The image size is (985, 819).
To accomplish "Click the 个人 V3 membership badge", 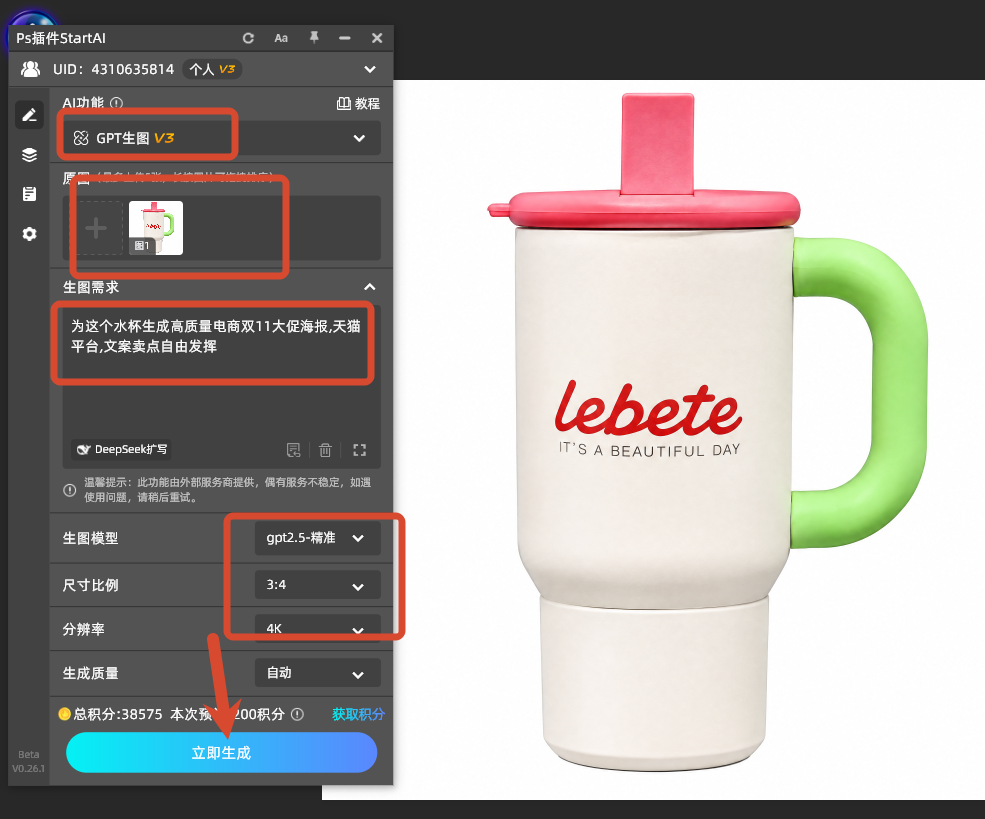I will pos(212,69).
